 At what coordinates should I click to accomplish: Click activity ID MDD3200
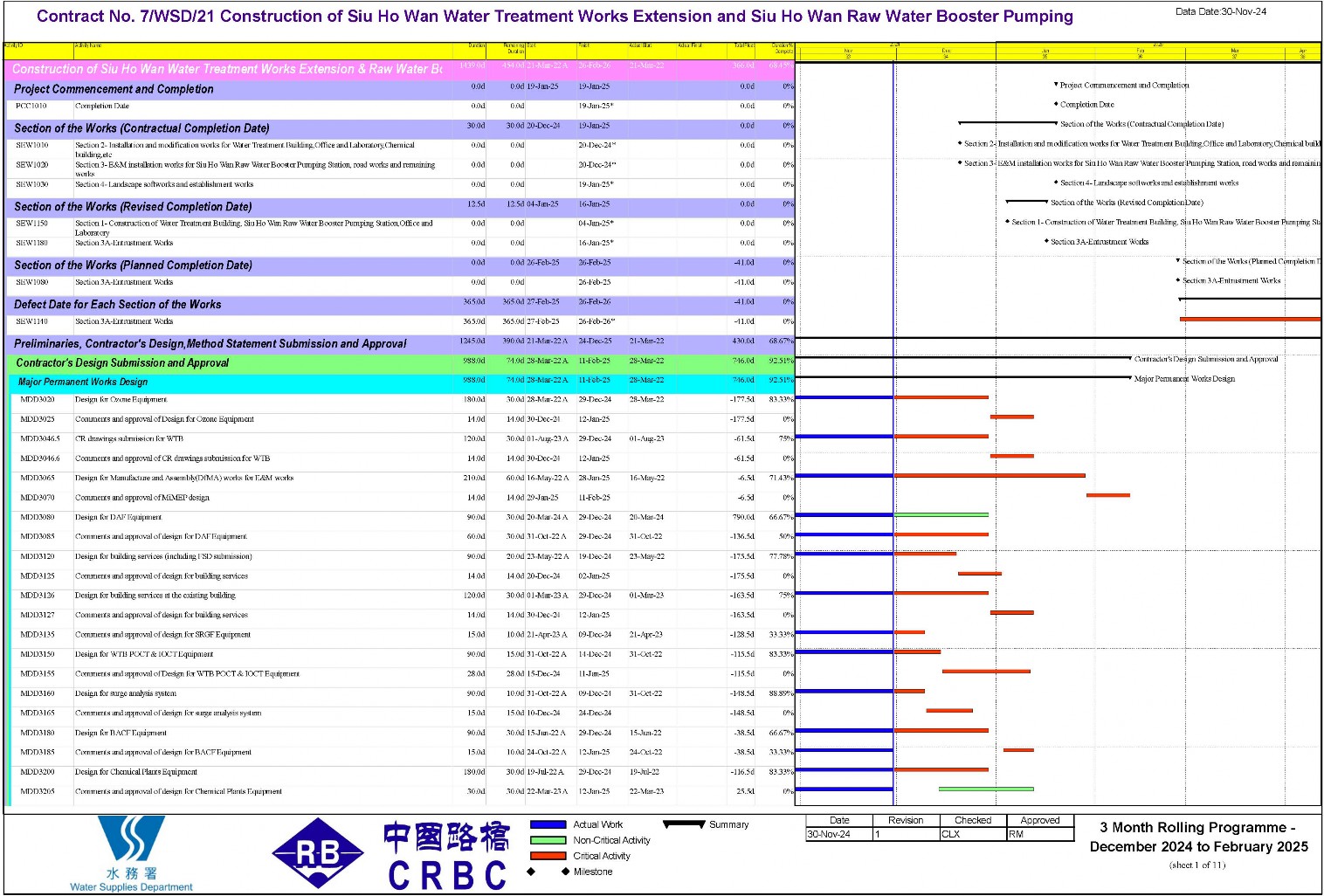click(38, 772)
